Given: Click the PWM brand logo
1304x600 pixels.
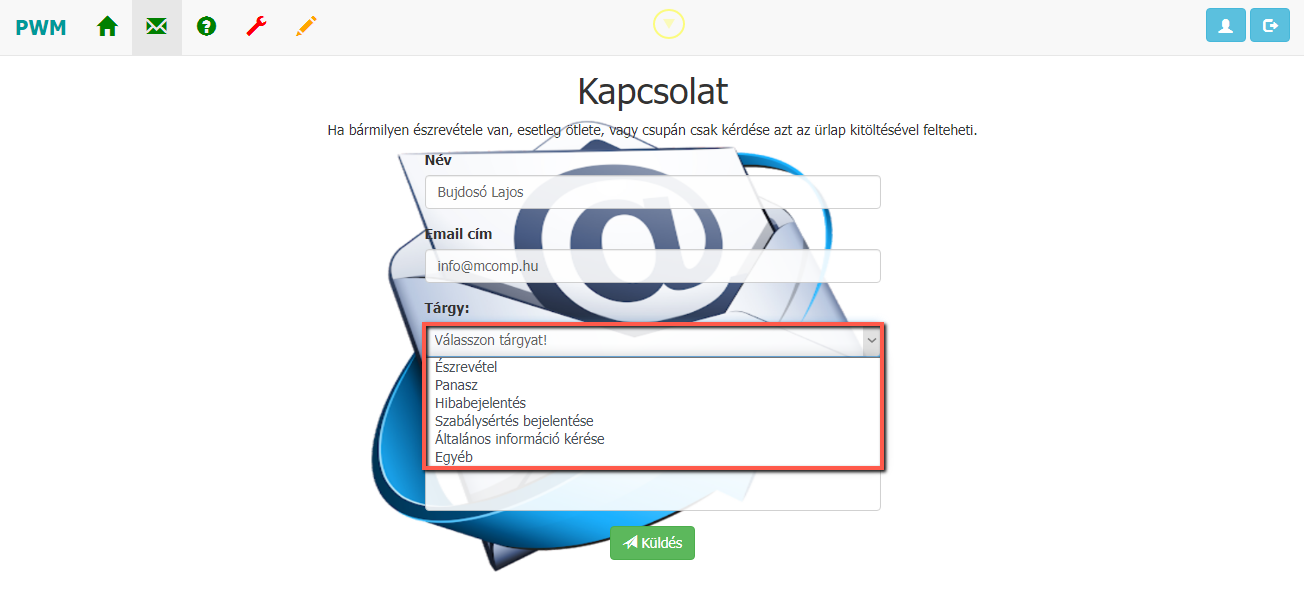Looking at the screenshot, I should pyautogui.click(x=41, y=27).
